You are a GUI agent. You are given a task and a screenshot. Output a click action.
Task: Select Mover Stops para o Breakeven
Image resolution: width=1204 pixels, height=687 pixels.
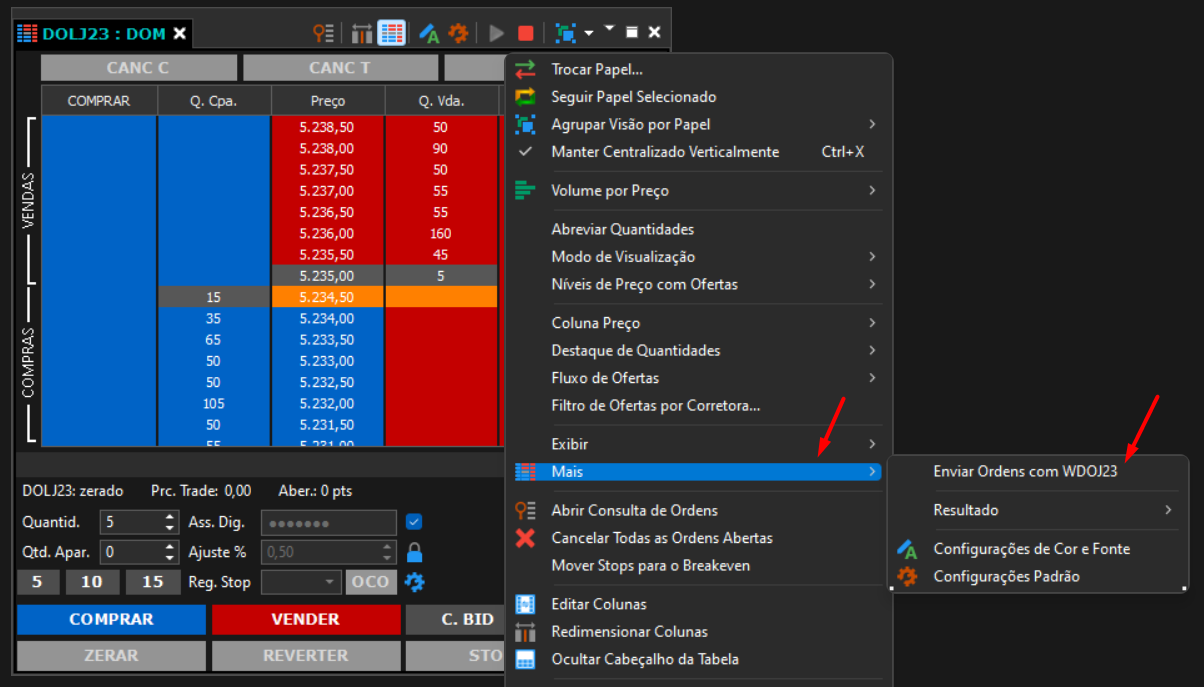[696, 565]
